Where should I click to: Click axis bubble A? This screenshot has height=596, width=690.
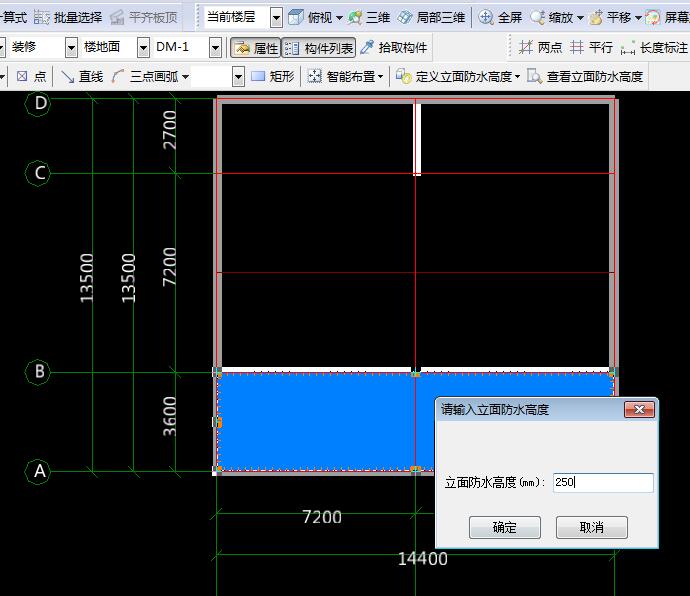(39, 471)
